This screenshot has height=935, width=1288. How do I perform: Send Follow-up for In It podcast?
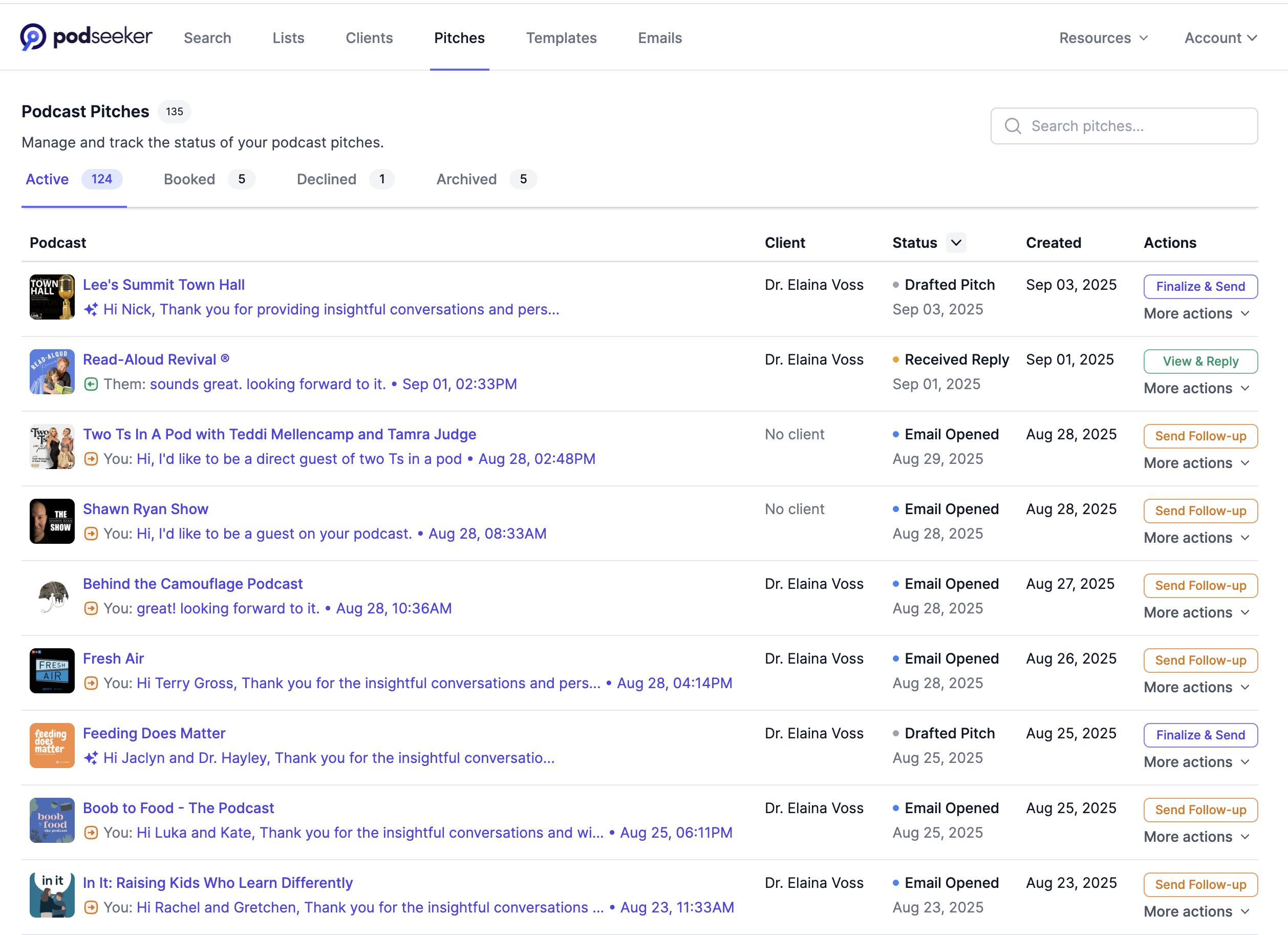point(1200,884)
